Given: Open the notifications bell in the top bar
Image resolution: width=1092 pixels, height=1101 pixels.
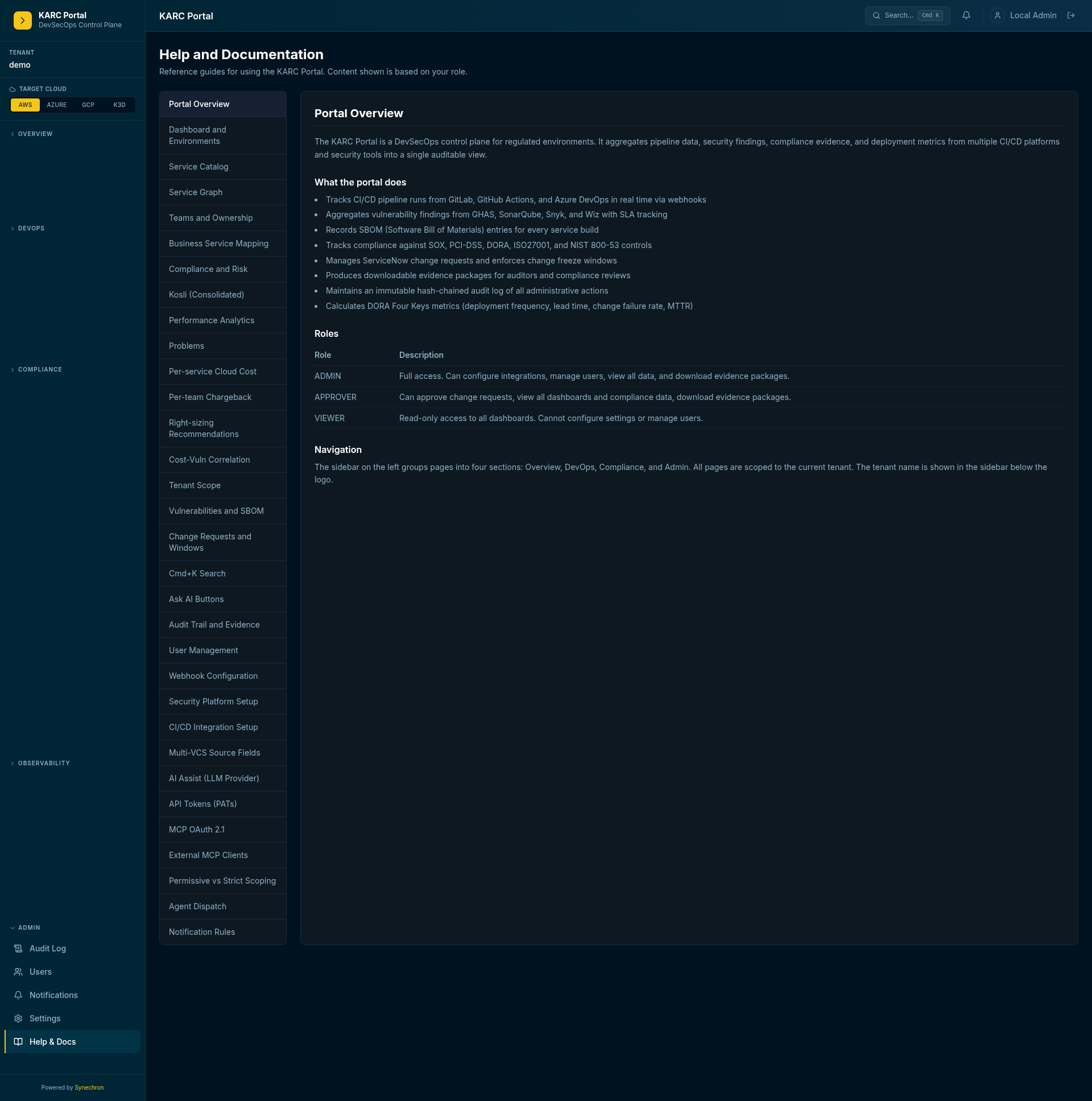Looking at the screenshot, I should point(966,16).
